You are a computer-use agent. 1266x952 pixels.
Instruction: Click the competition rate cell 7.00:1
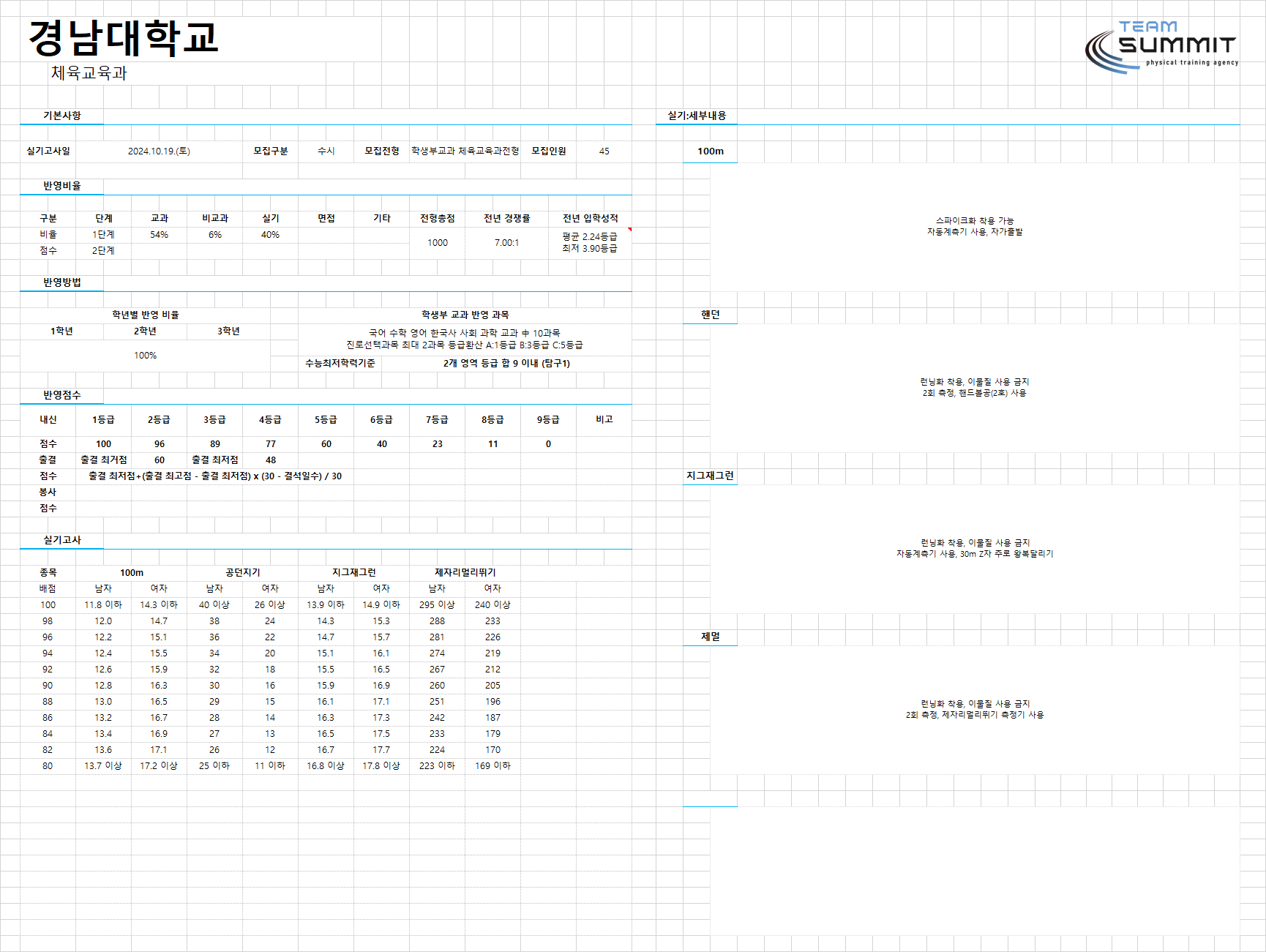point(507,243)
